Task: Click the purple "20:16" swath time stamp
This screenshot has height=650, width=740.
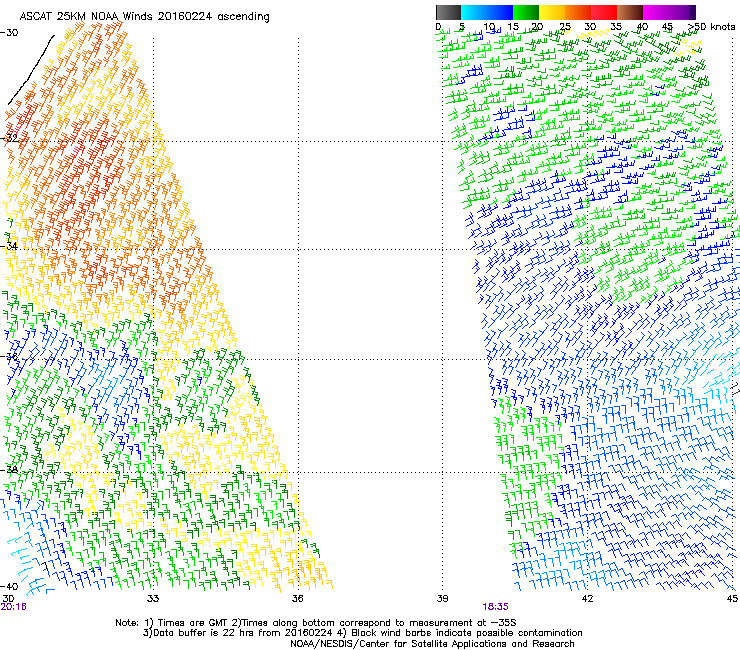Action: pos(14,607)
